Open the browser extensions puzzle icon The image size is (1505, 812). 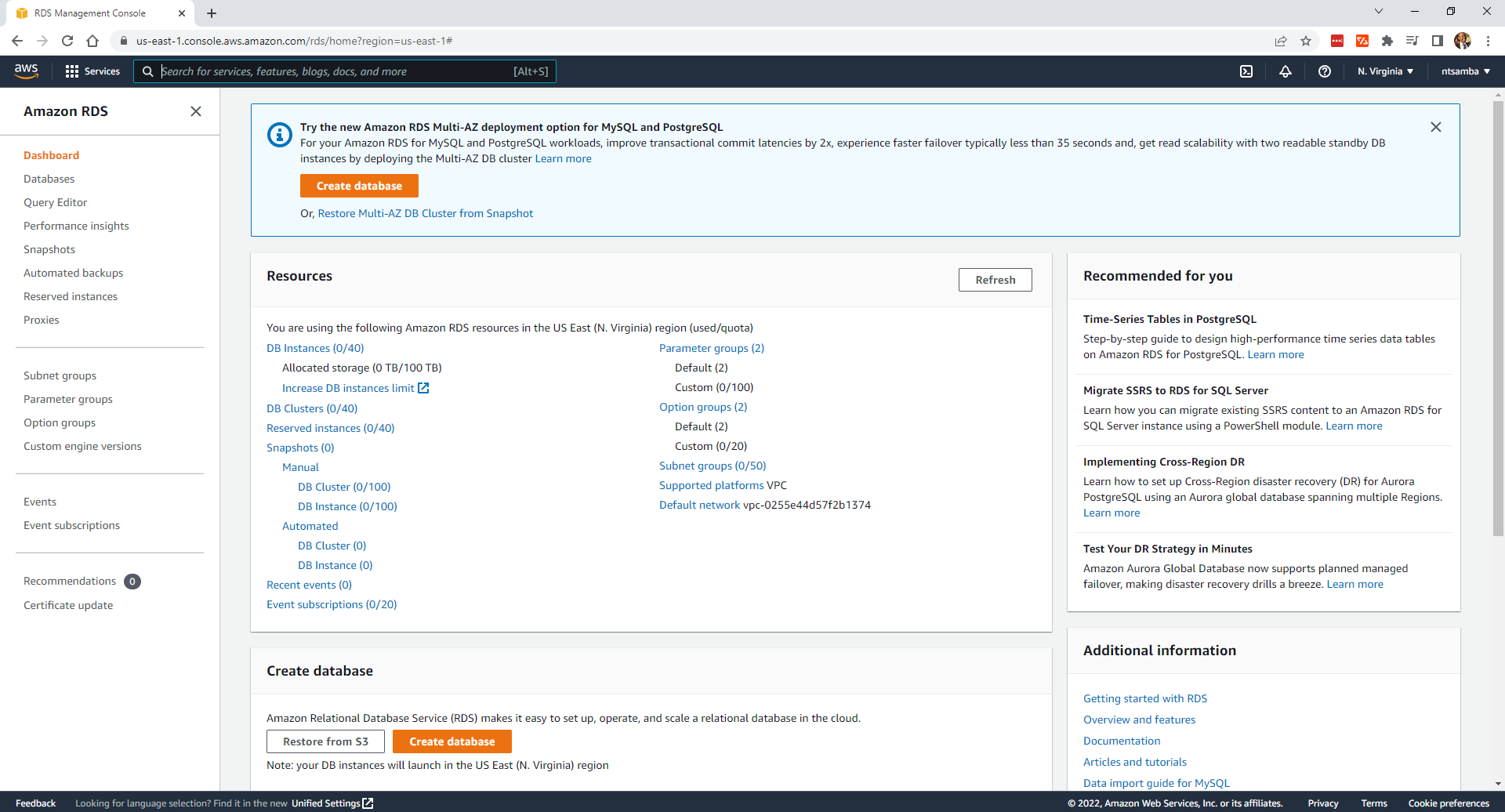[x=1387, y=41]
